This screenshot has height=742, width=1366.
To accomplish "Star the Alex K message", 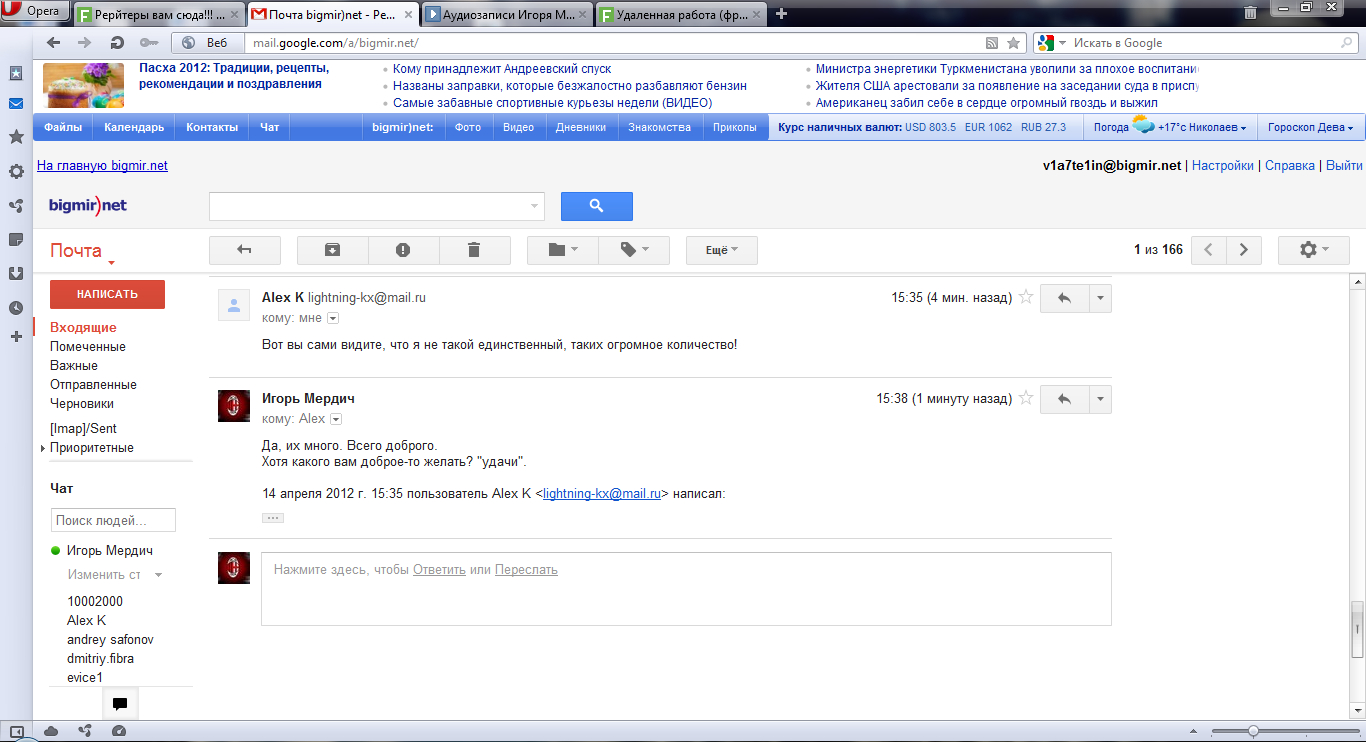I will (x=1025, y=298).
